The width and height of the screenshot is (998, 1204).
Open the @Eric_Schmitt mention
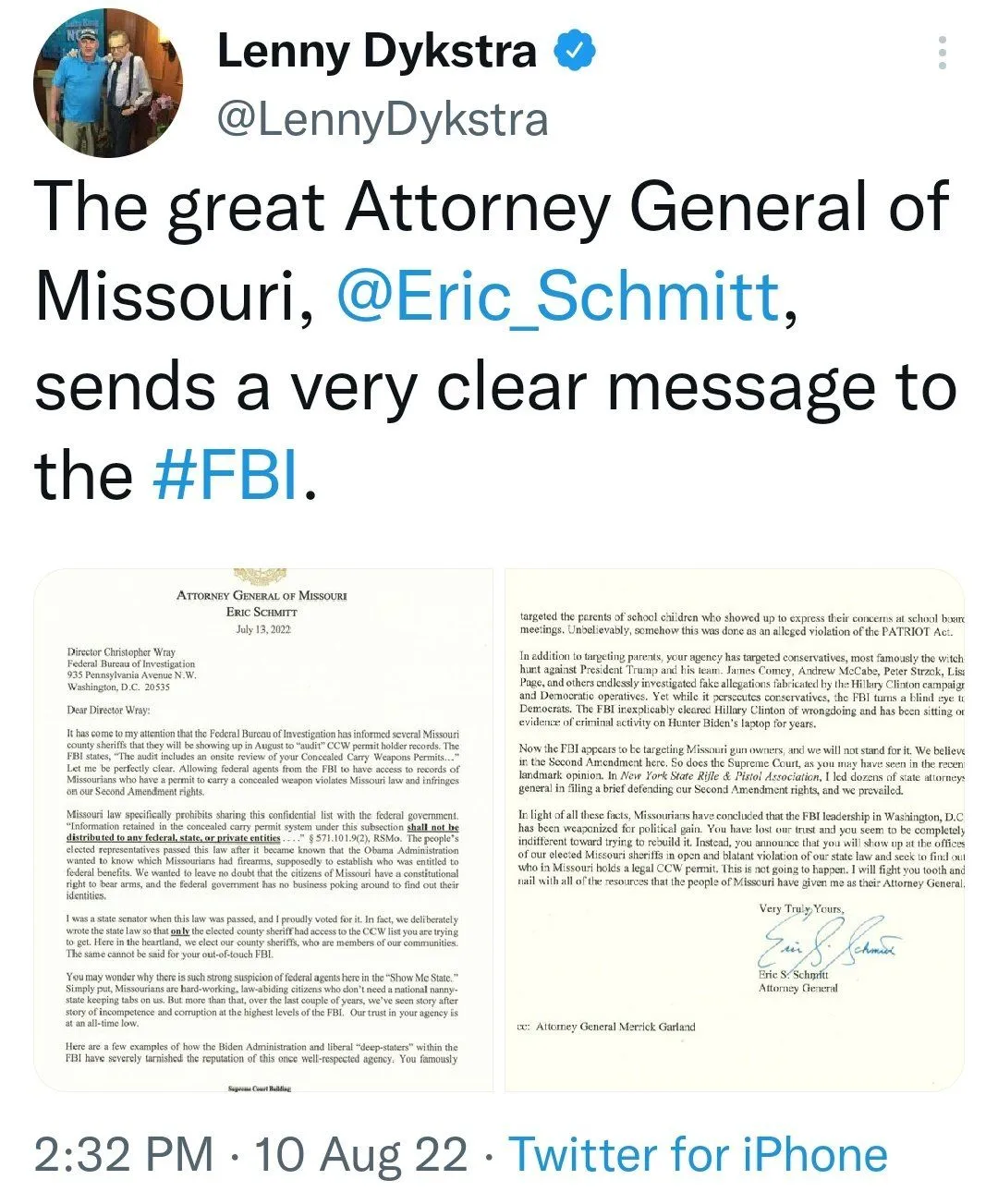tap(559, 296)
